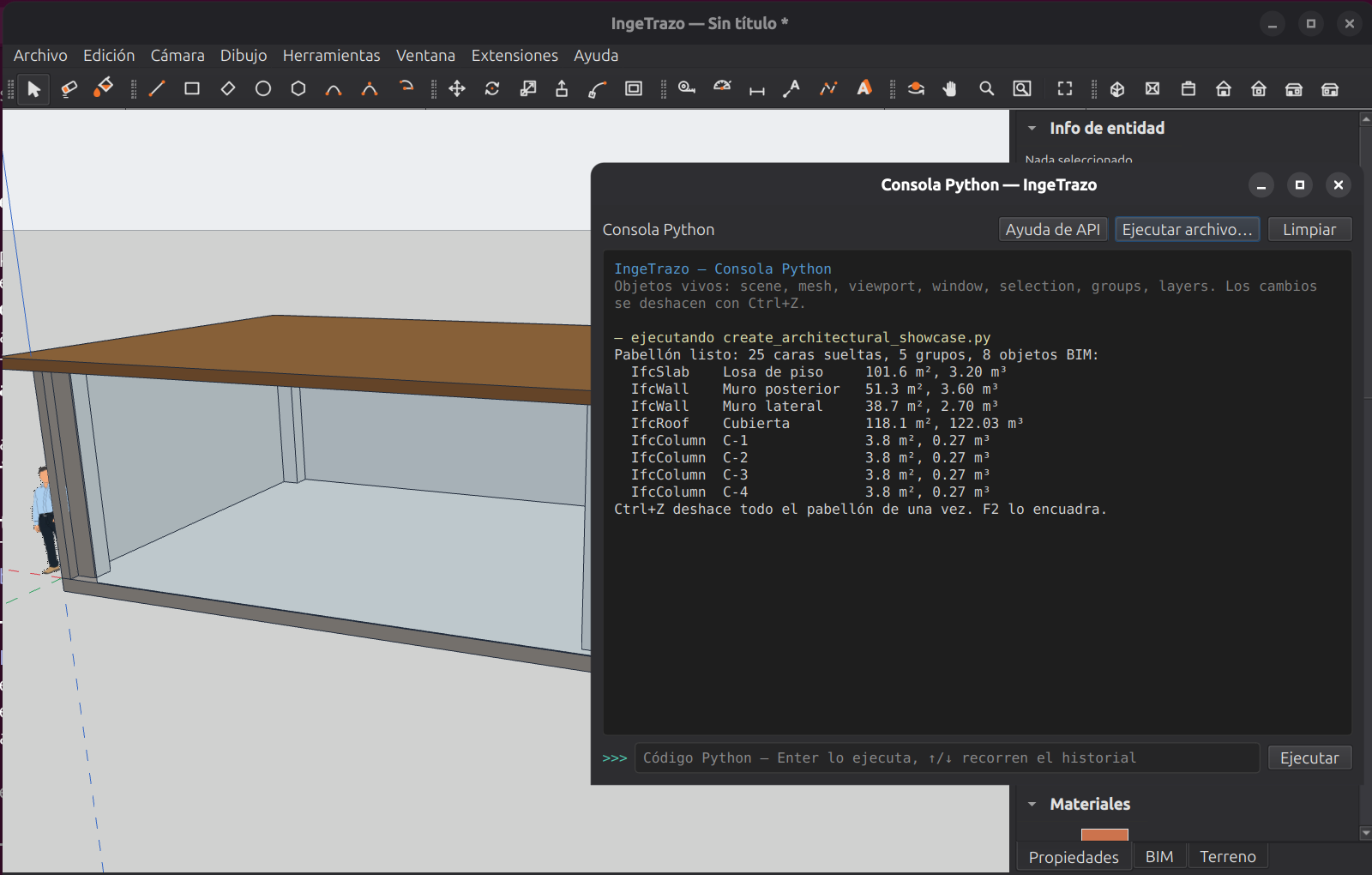Click the Zoom Extents icon
1372x875 pixels.
point(1065,89)
